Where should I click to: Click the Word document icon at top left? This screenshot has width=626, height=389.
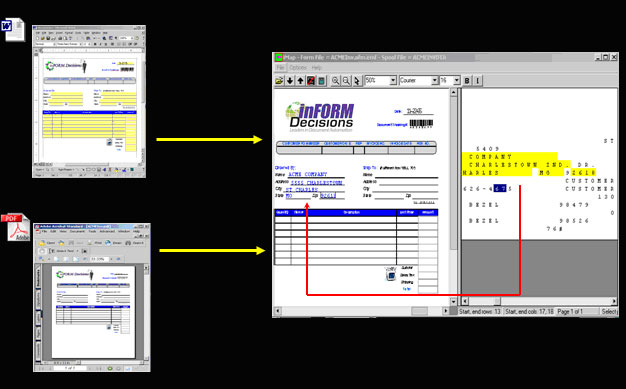(x=13, y=29)
